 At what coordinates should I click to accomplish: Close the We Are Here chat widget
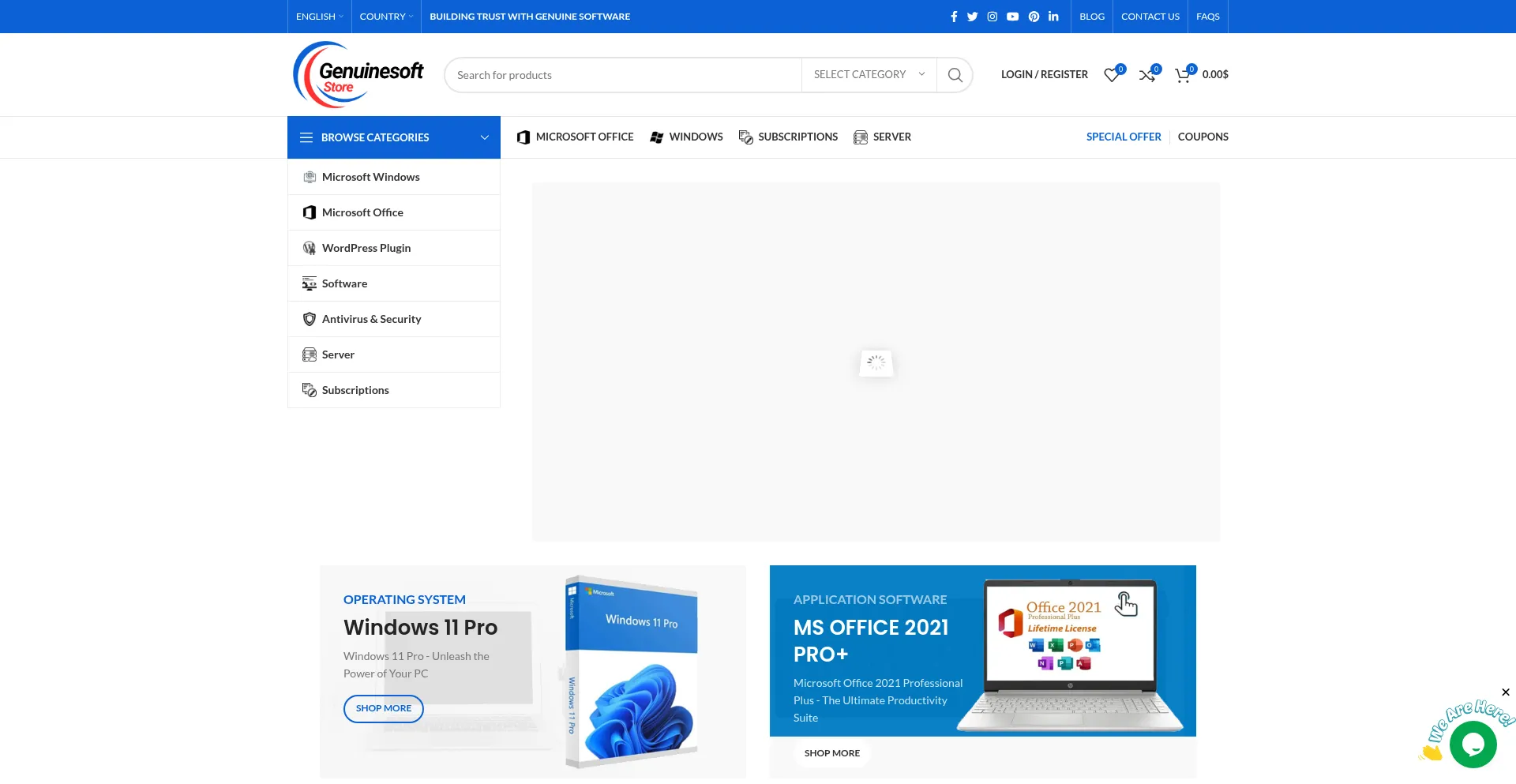[1506, 692]
